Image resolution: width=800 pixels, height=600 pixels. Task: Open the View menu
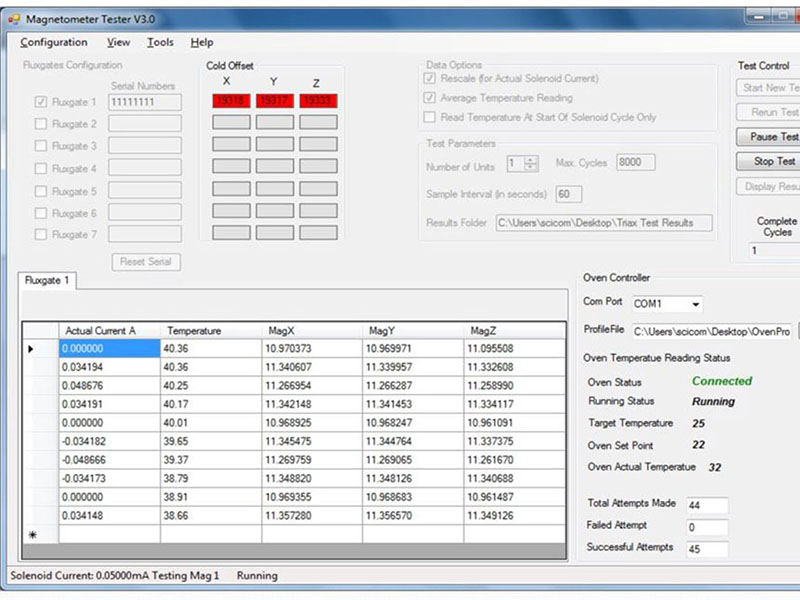118,42
